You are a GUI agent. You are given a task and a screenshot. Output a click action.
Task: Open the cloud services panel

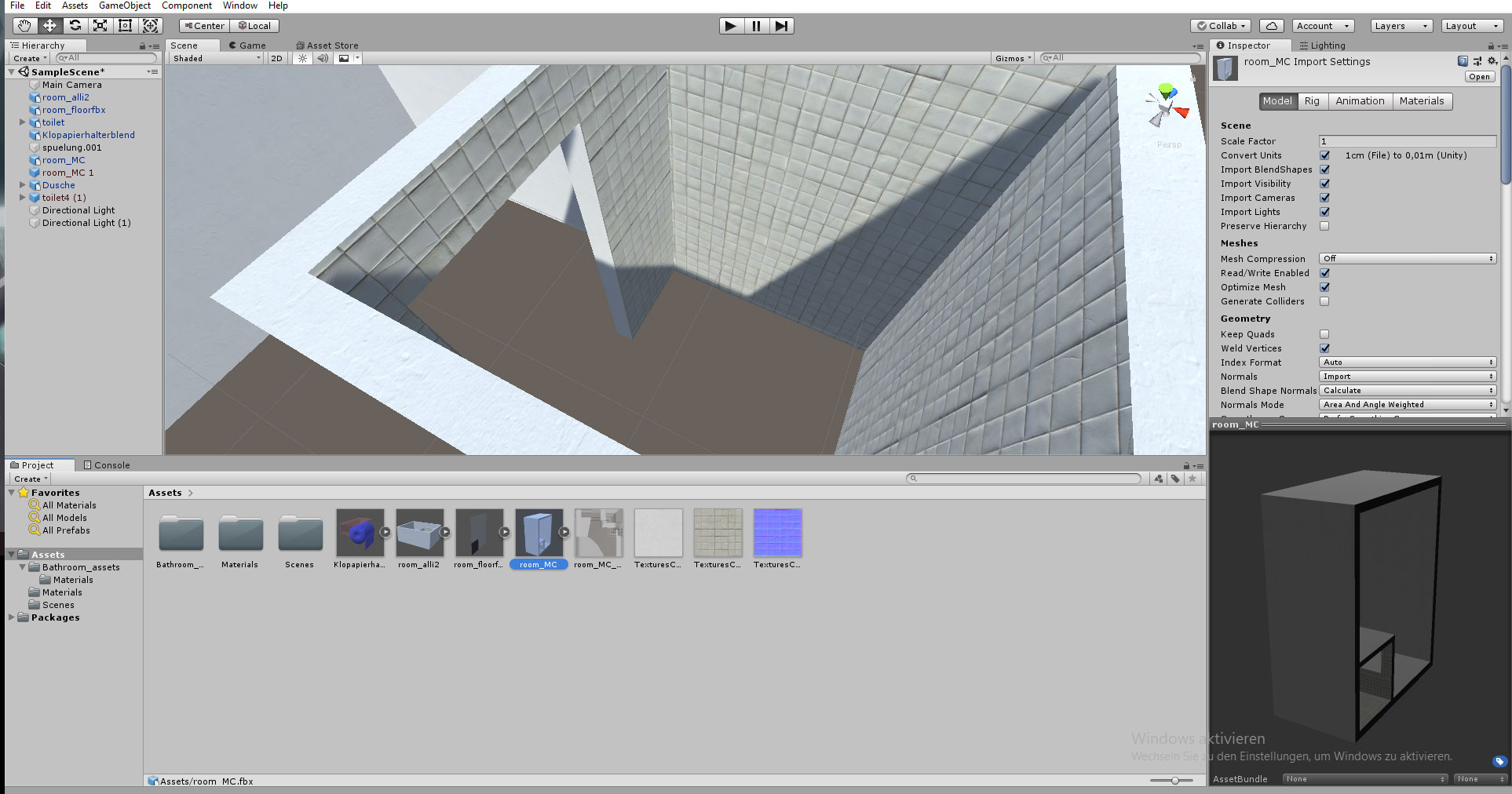(x=1272, y=26)
